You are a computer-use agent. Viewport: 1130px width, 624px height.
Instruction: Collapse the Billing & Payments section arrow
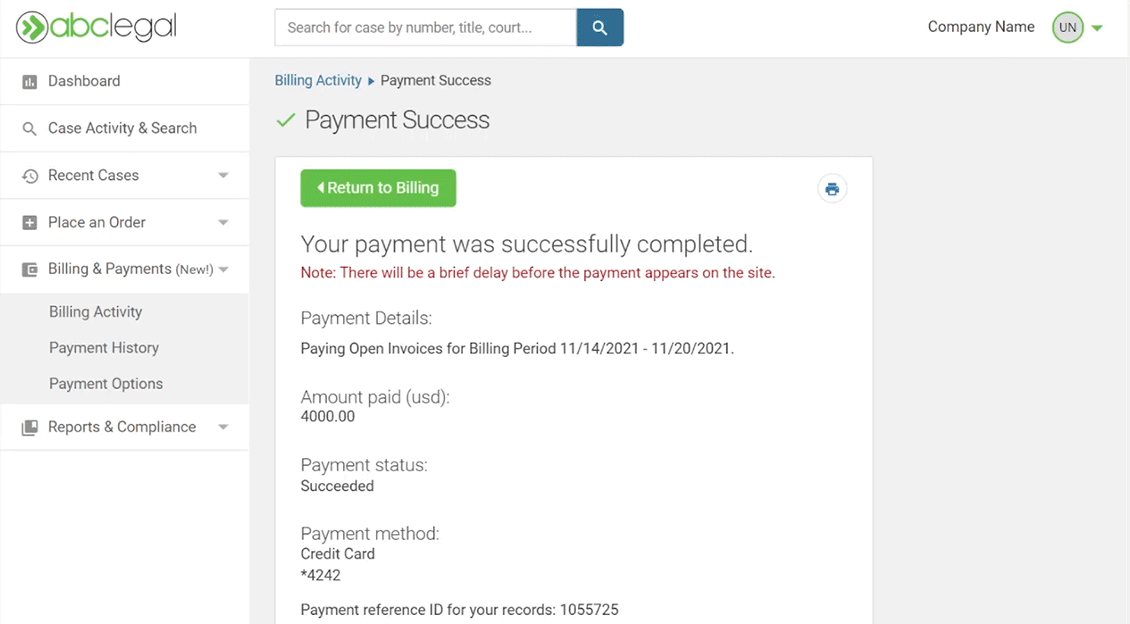click(224, 270)
